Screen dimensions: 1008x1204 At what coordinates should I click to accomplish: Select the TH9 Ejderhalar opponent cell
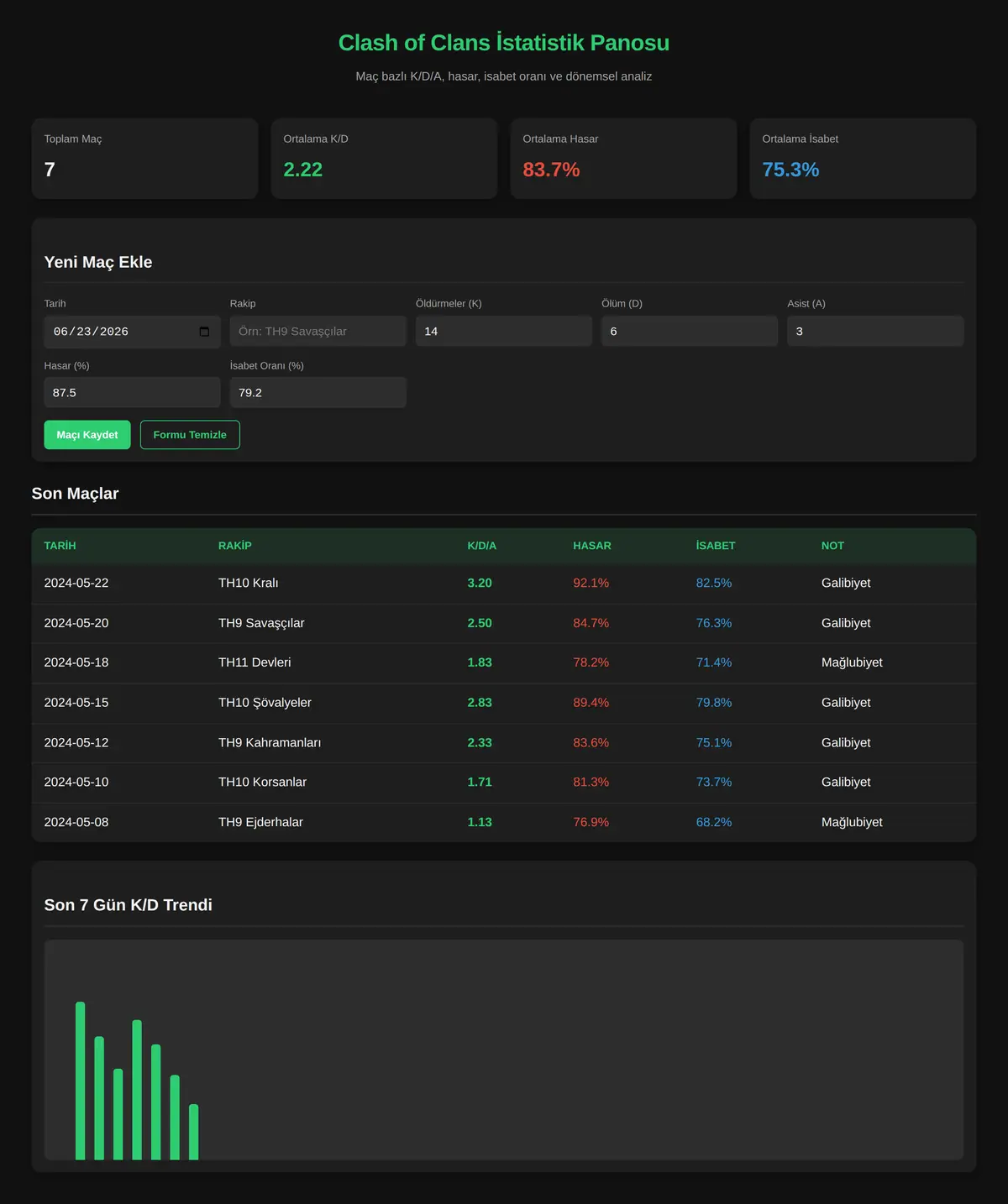point(260,822)
